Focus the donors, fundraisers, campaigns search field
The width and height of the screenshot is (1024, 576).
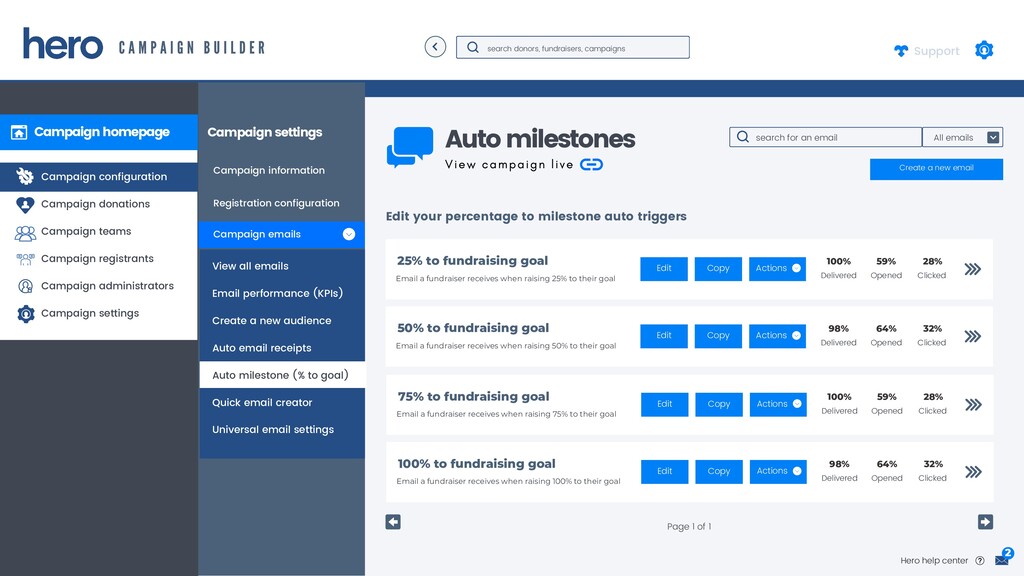coord(573,48)
